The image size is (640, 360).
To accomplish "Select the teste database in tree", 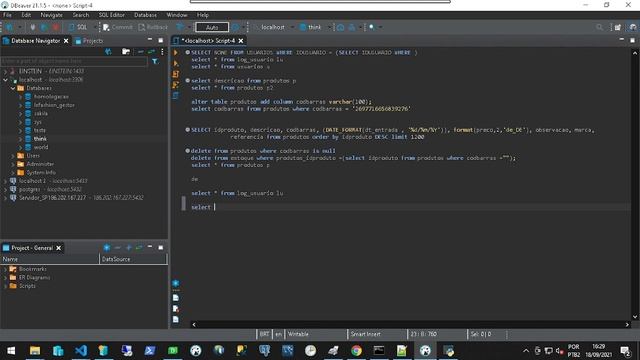I will (x=40, y=130).
